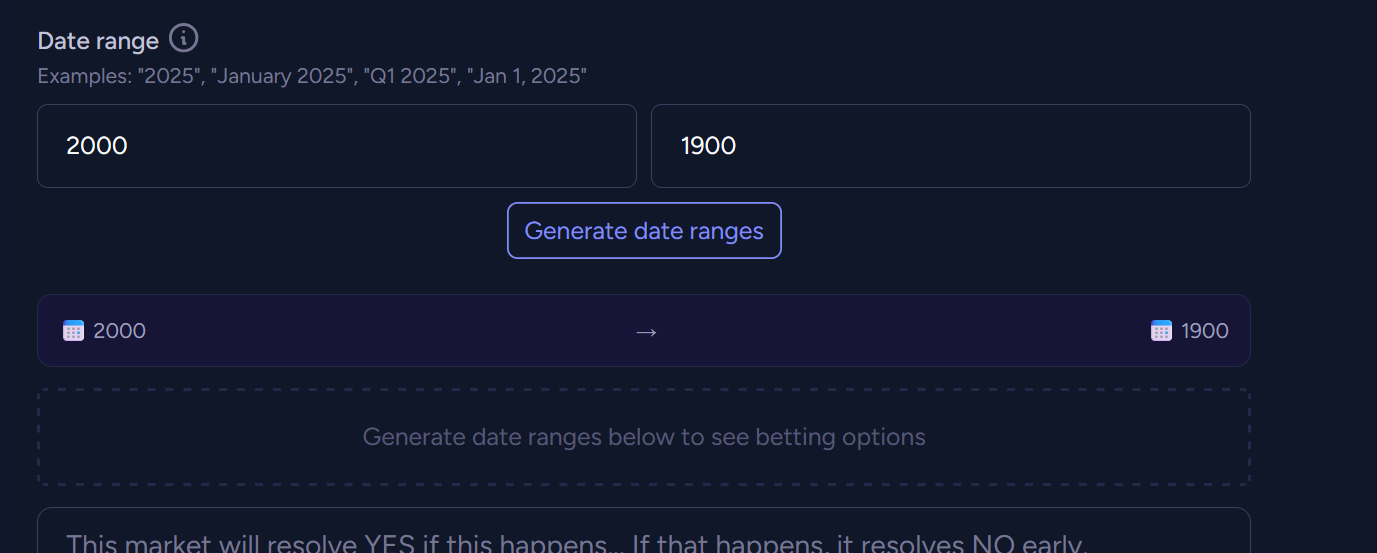Click the purple date summary bar

pyautogui.click(x=400, y=331)
